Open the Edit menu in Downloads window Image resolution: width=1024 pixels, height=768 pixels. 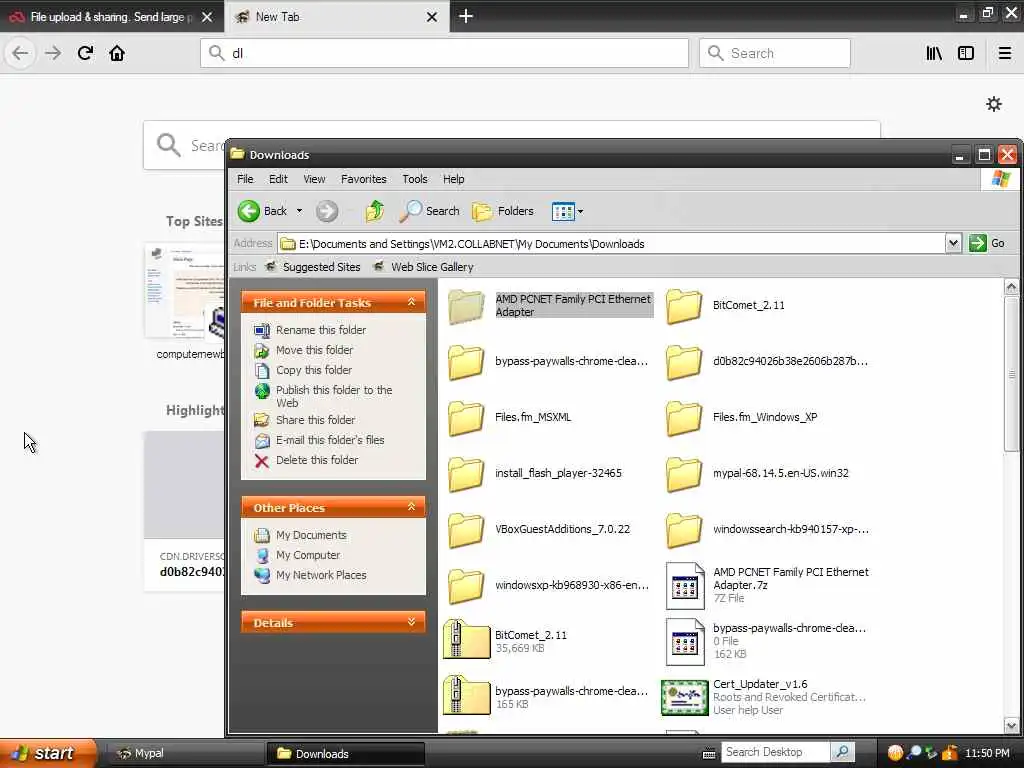click(x=278, y=179)
